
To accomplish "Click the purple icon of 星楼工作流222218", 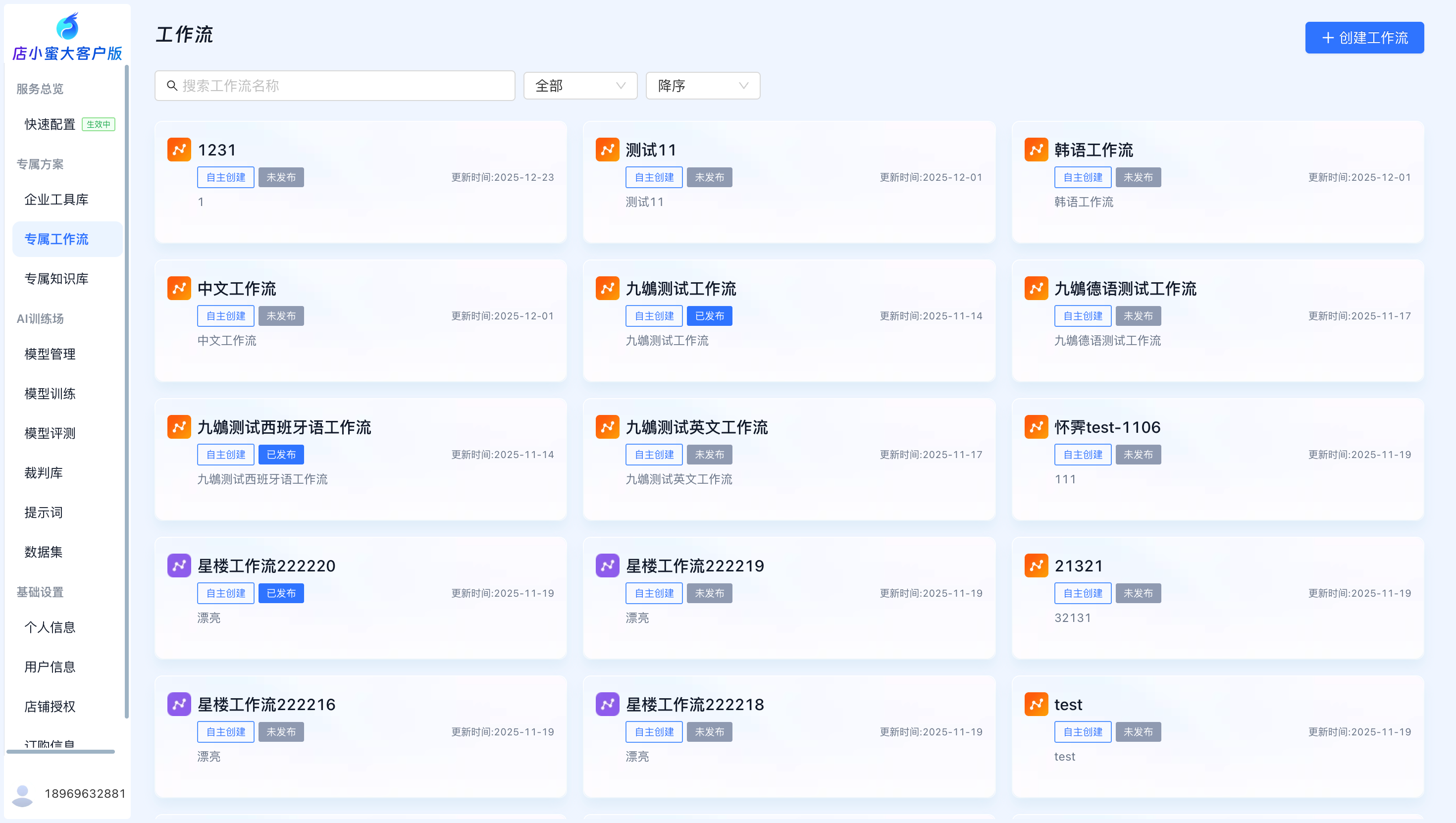I will [x=607, y=704].
